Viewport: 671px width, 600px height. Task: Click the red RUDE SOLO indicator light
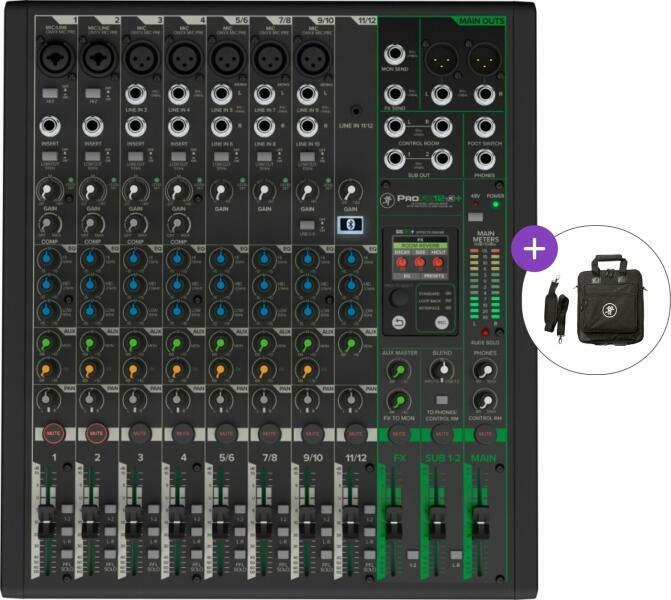click(484, 332)
